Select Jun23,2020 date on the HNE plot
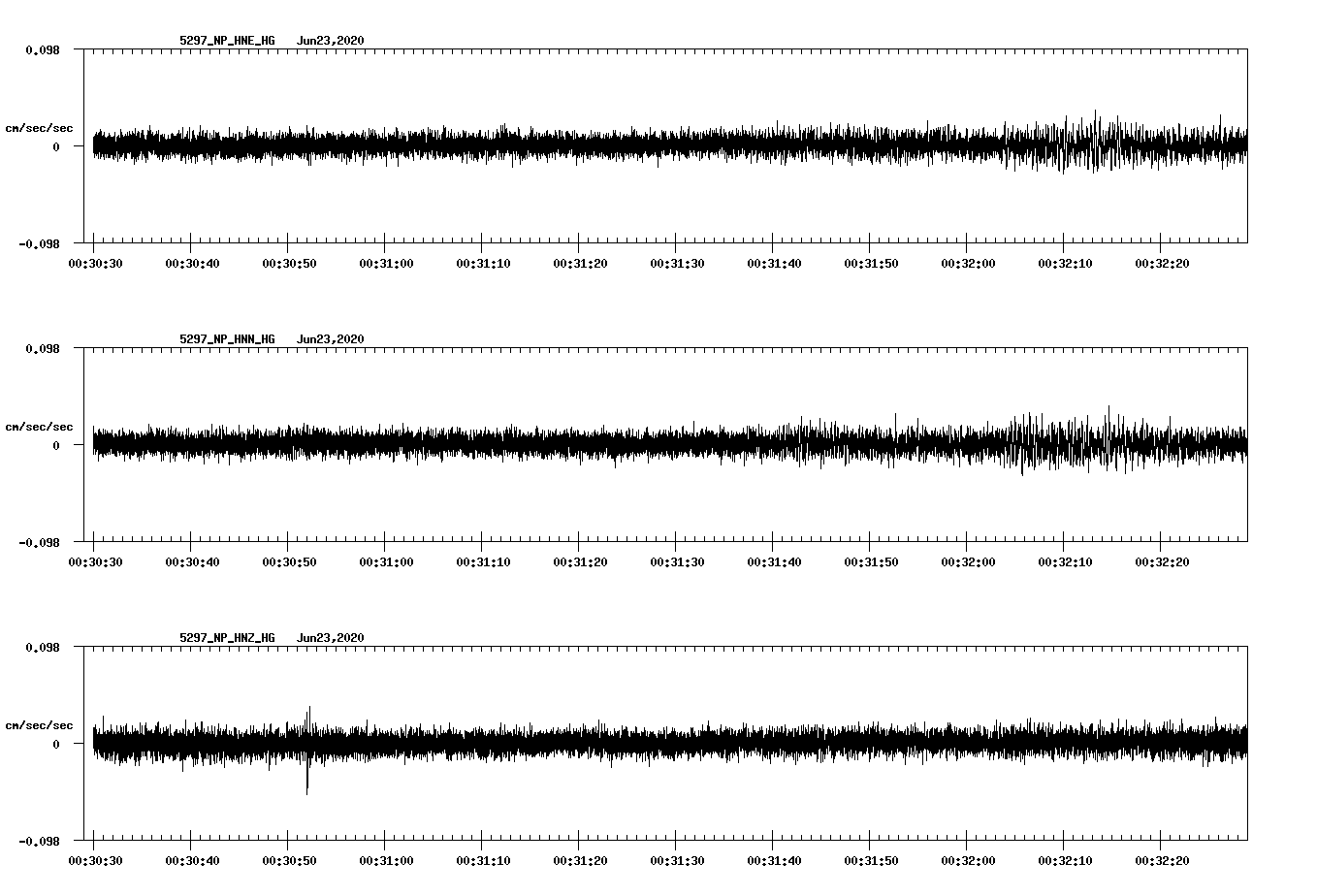Screen dimensions: 1317x896 (331, 41)
